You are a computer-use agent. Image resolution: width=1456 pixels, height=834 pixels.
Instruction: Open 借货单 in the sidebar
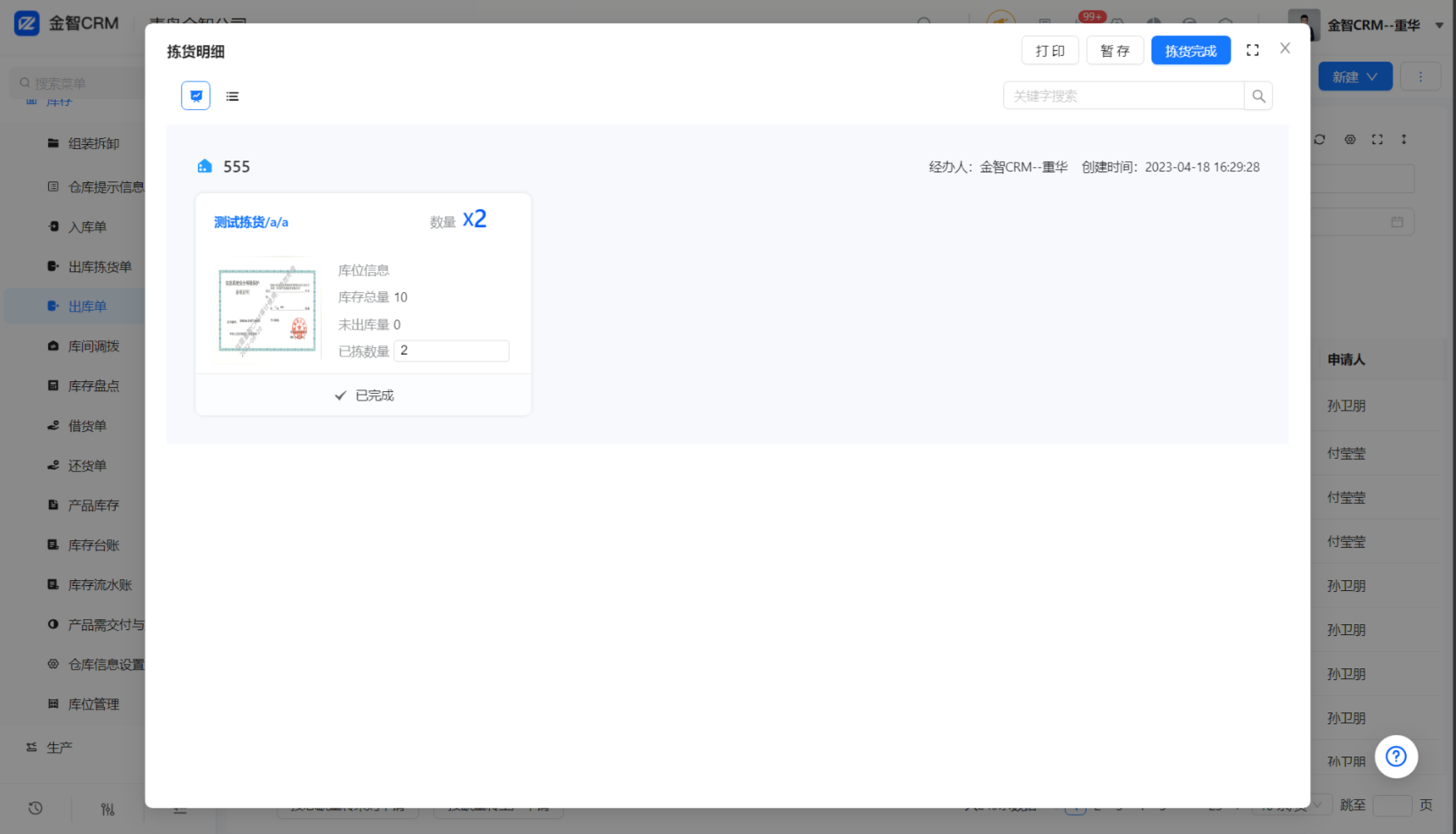pyautogui.click(x=87, y=426)
